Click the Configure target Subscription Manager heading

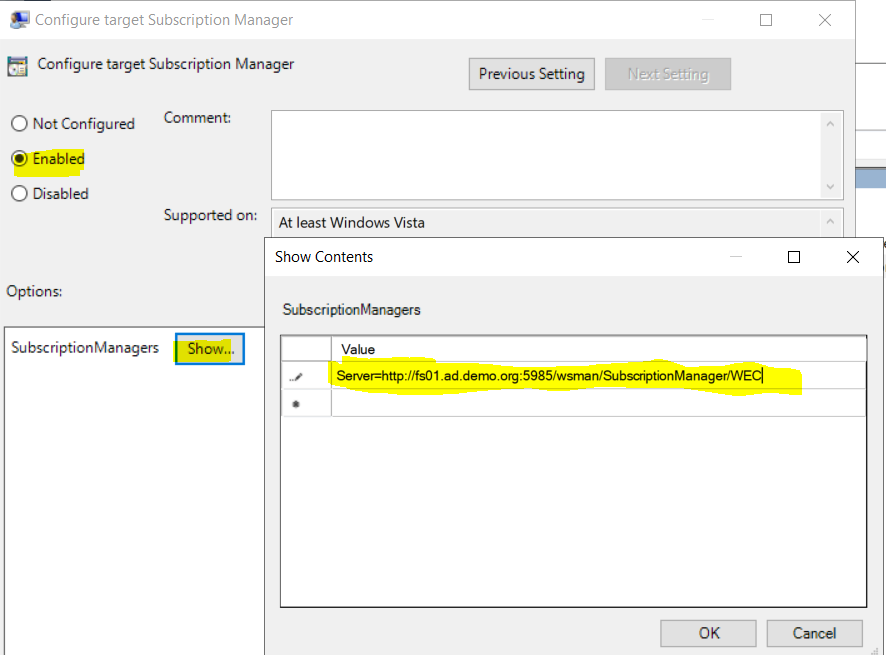point(165,64)
